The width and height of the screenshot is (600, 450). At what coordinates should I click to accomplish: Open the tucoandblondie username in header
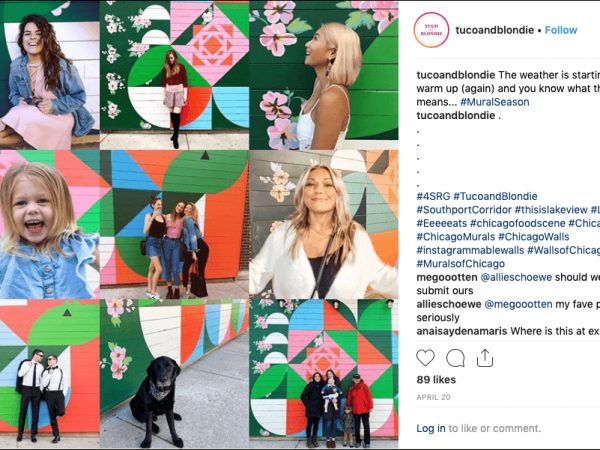(x=494, y=30)
